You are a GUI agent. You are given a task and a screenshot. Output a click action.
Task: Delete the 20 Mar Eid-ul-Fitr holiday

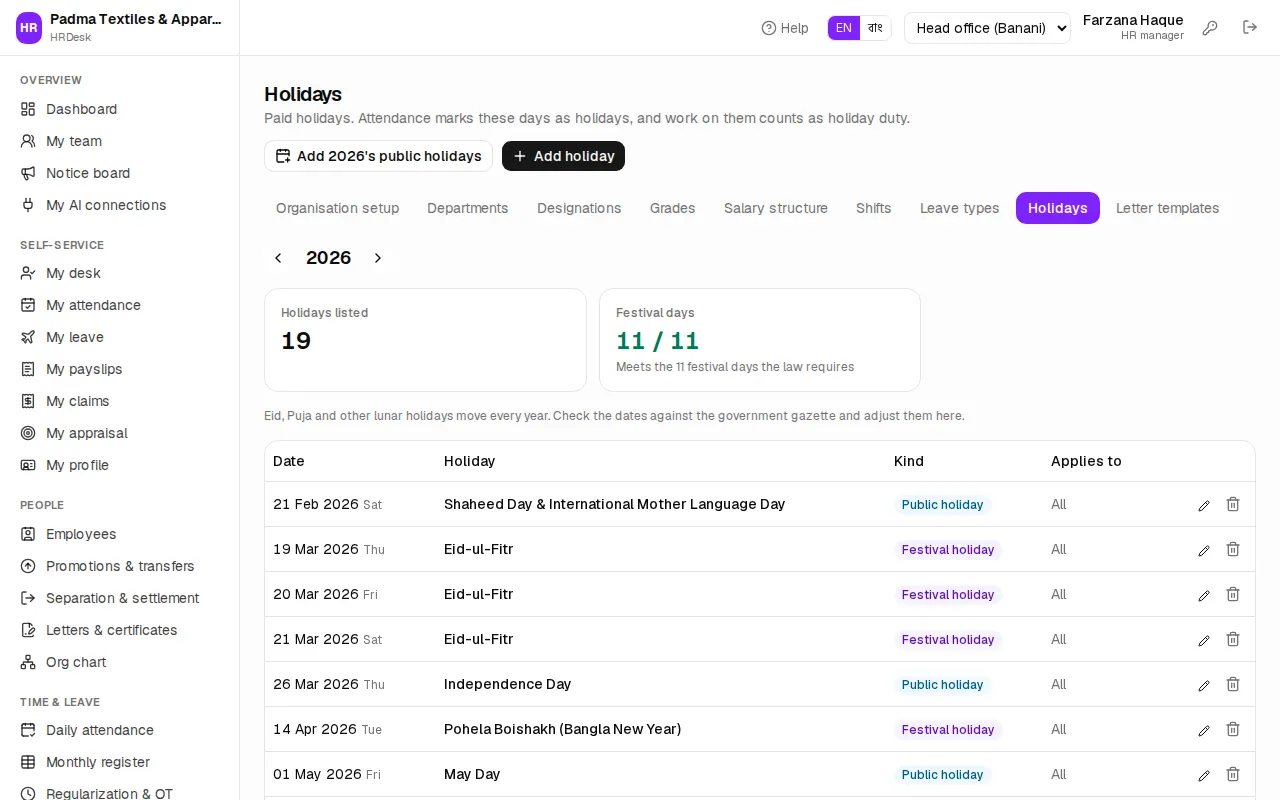pos(1233,595)
